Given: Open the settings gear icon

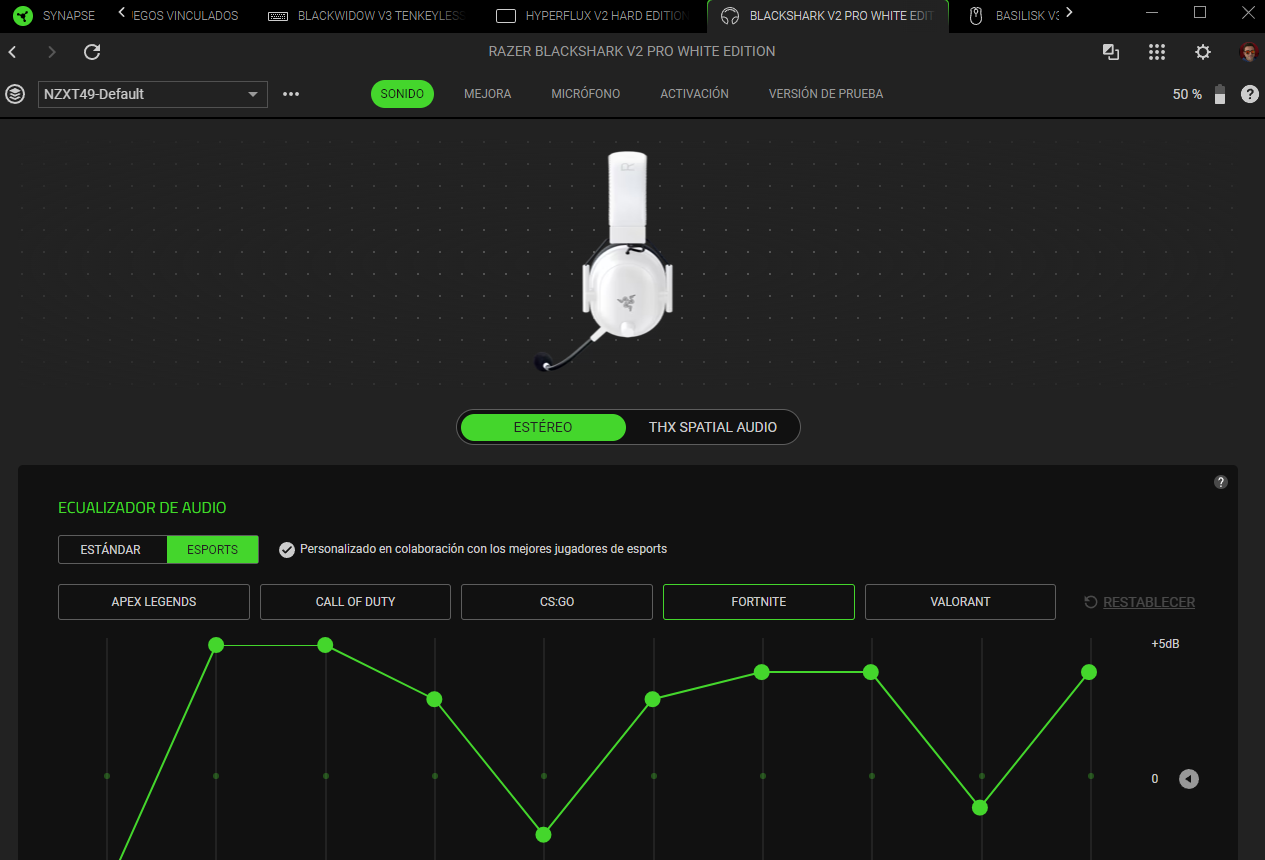Looking at the screenshot, I should [x=1203, y=52].
